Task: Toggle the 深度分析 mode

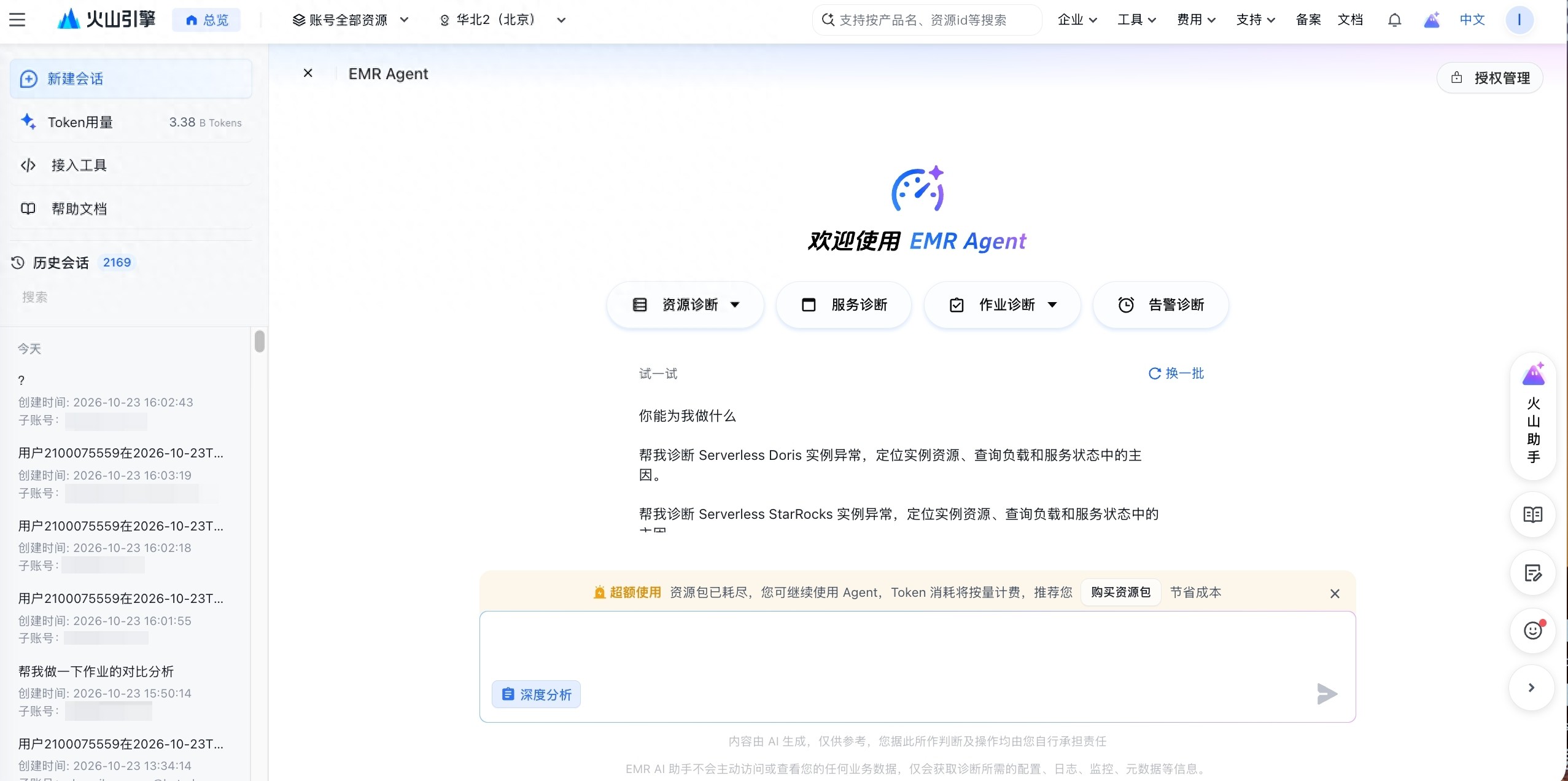Action: (536, 694)
